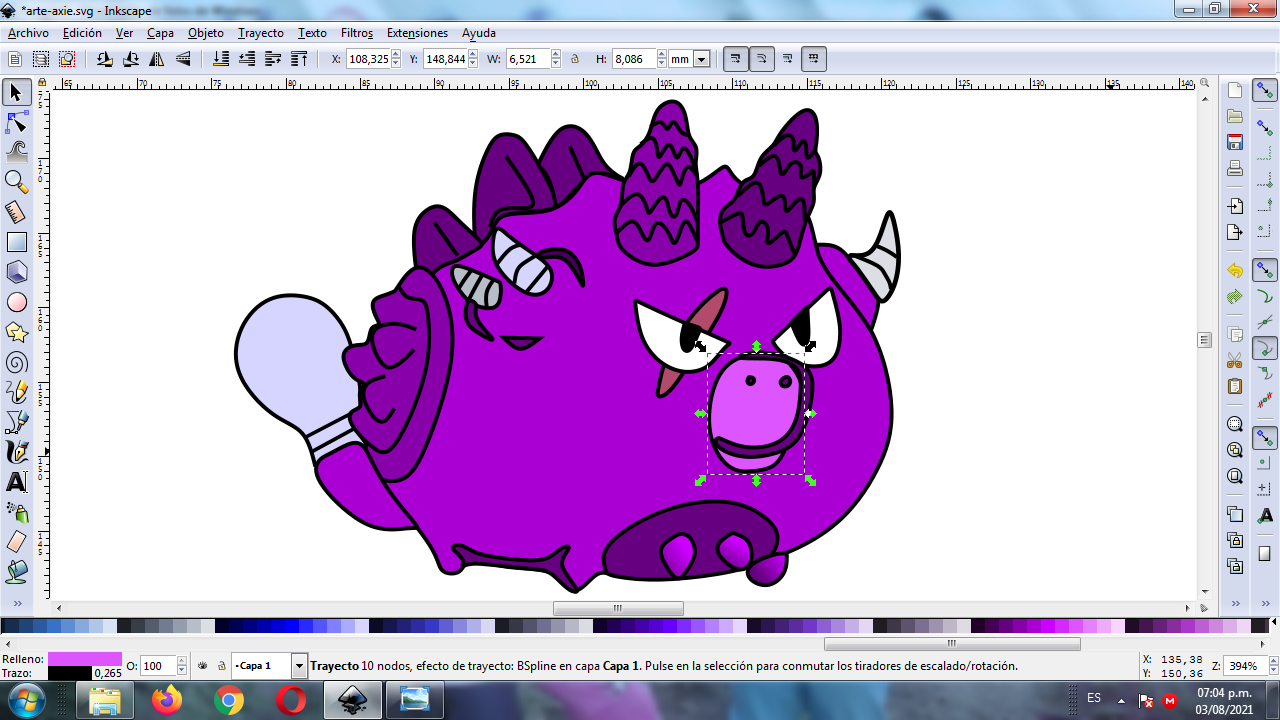Rotate selection 90° clockwise

(131, 59)
